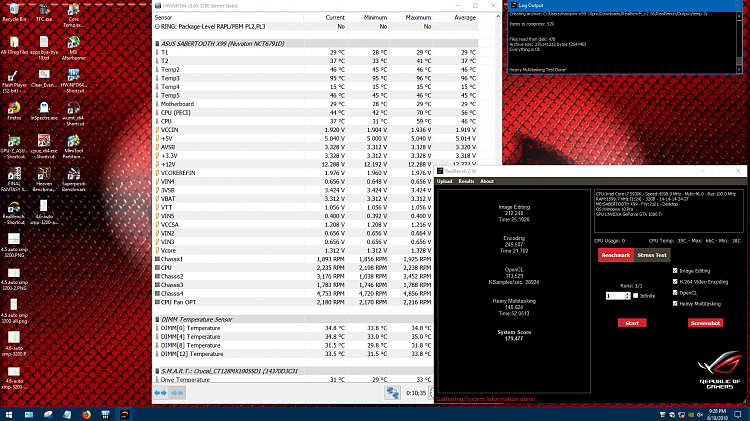750x421 pixels.
Task: Uncheck H.264 Video Encoding checkbox
Action: [x=675, y=282]
